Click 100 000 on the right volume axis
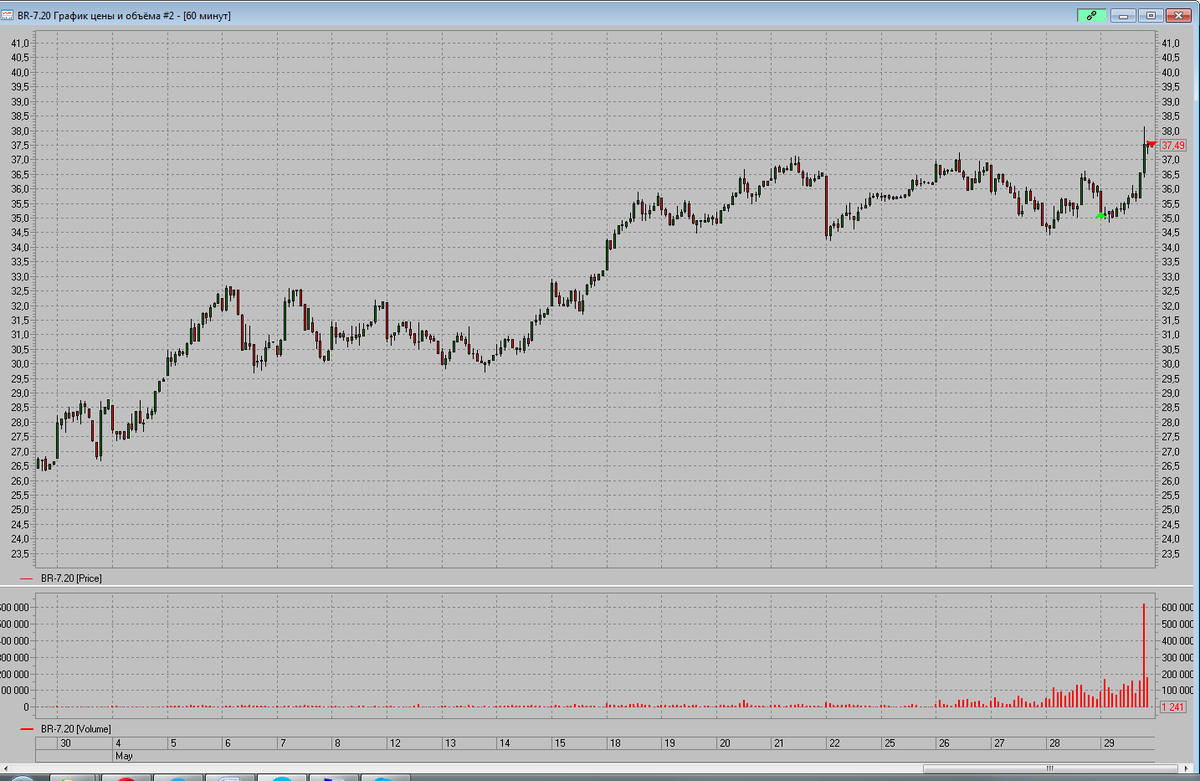 pyautogui.click(x=1178, y=691)
